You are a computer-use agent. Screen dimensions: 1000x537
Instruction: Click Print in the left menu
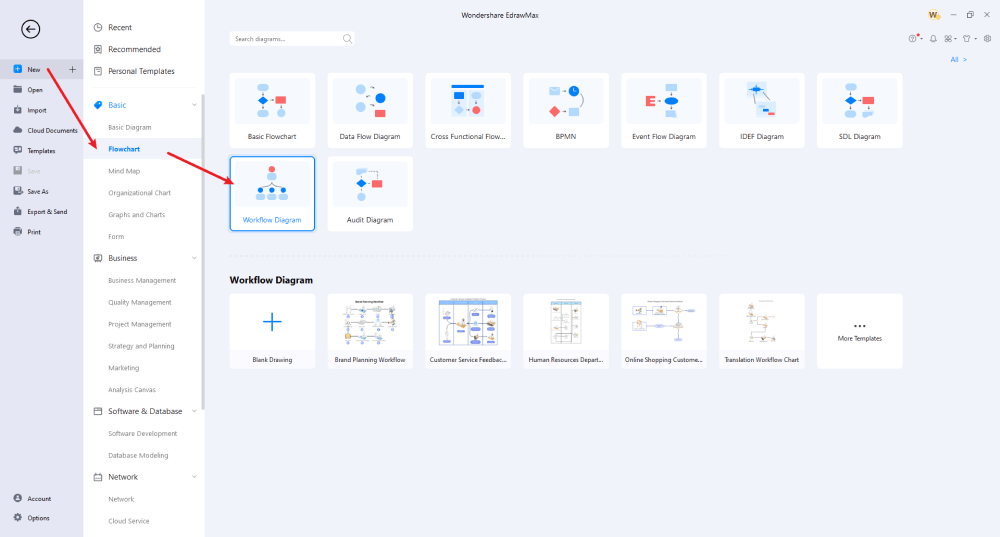(34, 232)
